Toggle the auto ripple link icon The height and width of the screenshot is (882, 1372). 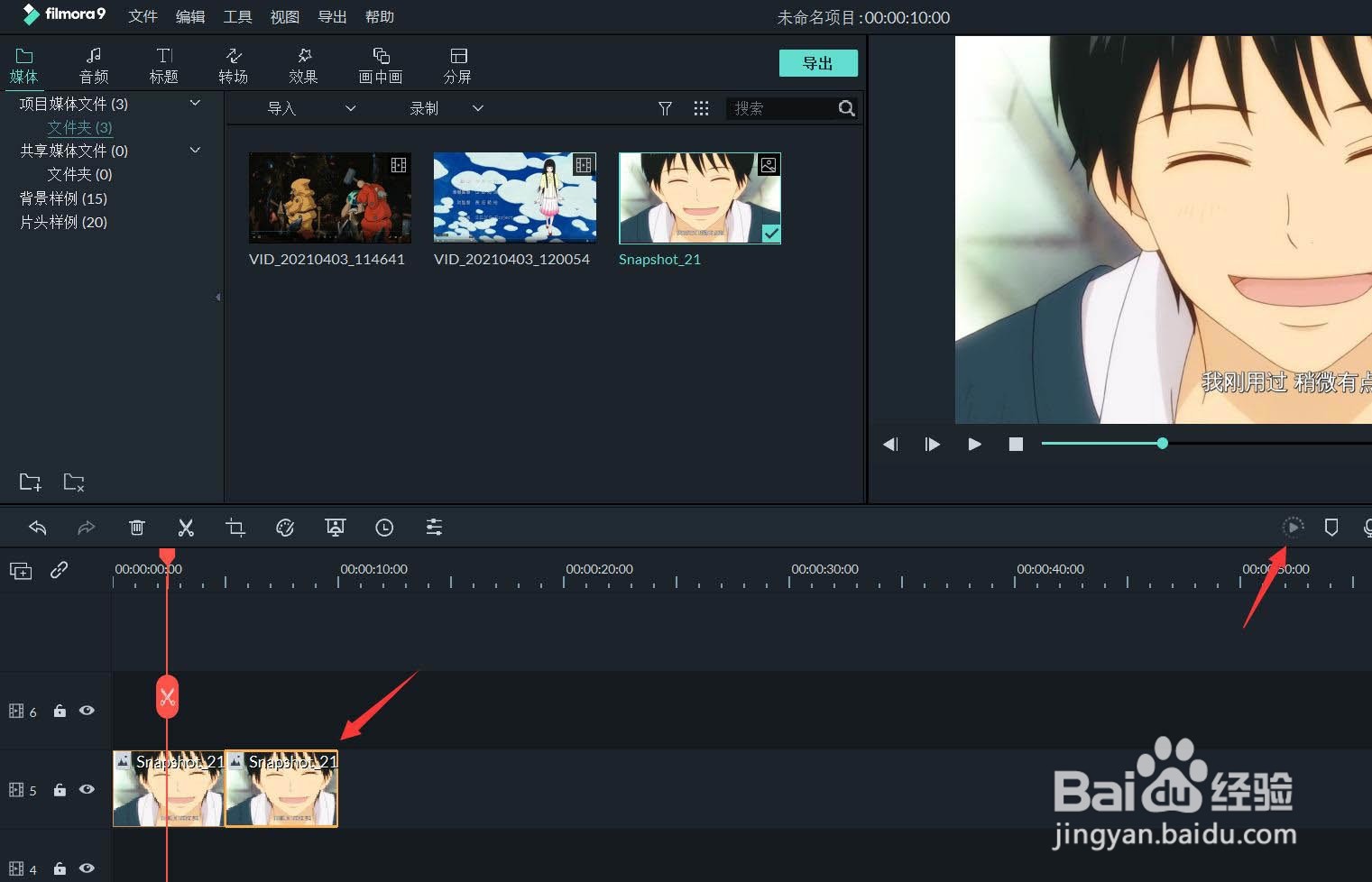pyautogui.click(x=60, y=570)
